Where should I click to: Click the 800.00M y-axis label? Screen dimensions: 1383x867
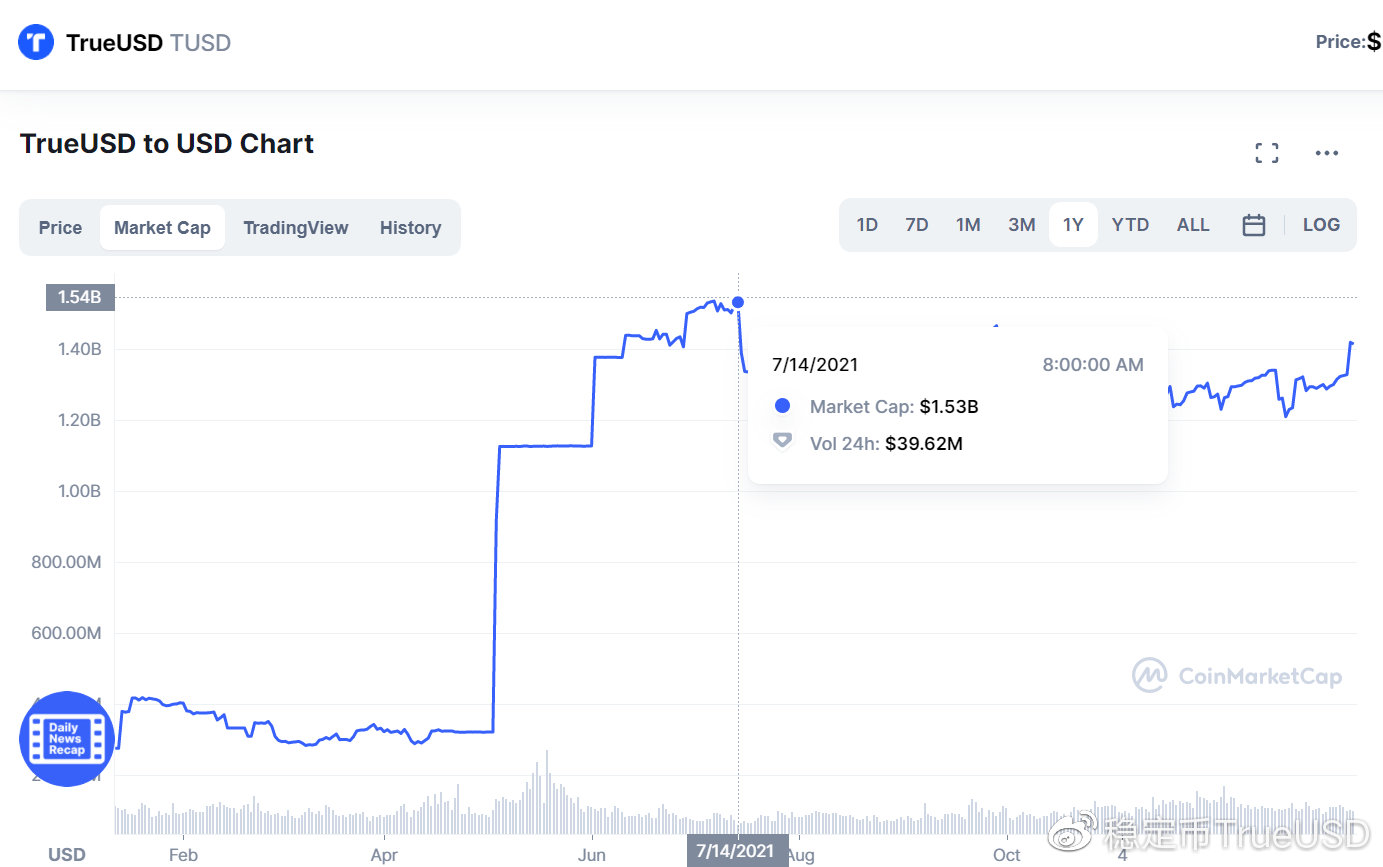pos(68,562)
